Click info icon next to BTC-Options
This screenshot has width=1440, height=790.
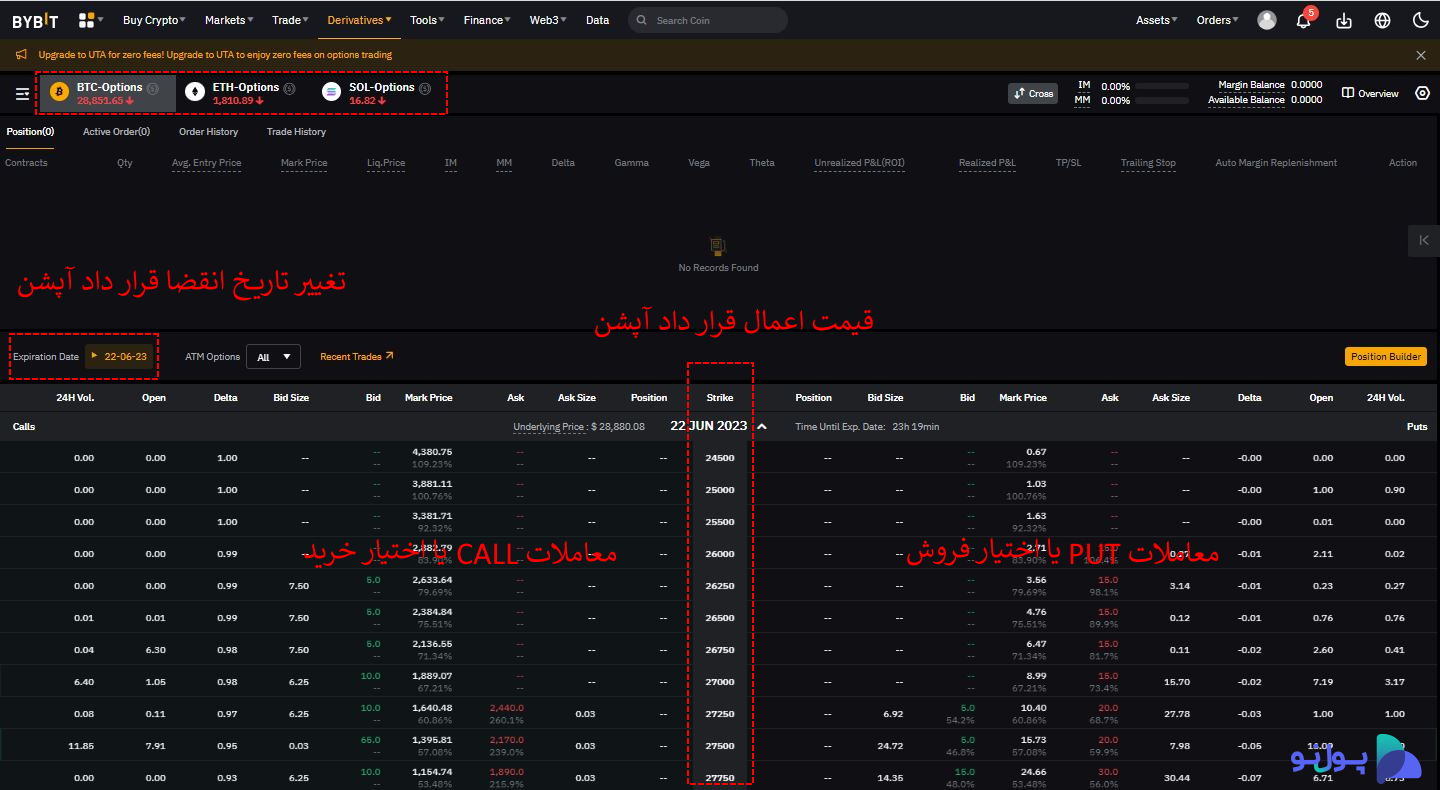[153, 88]
